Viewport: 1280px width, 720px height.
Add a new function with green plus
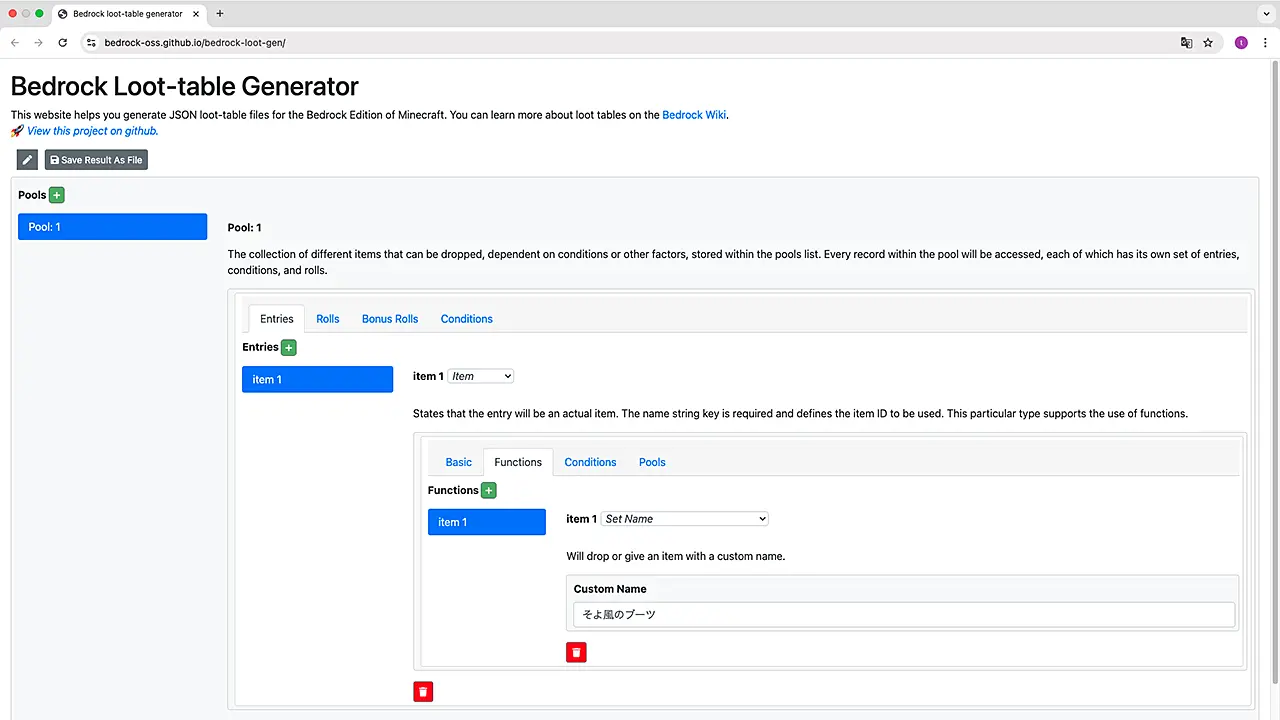click(488, 490)
